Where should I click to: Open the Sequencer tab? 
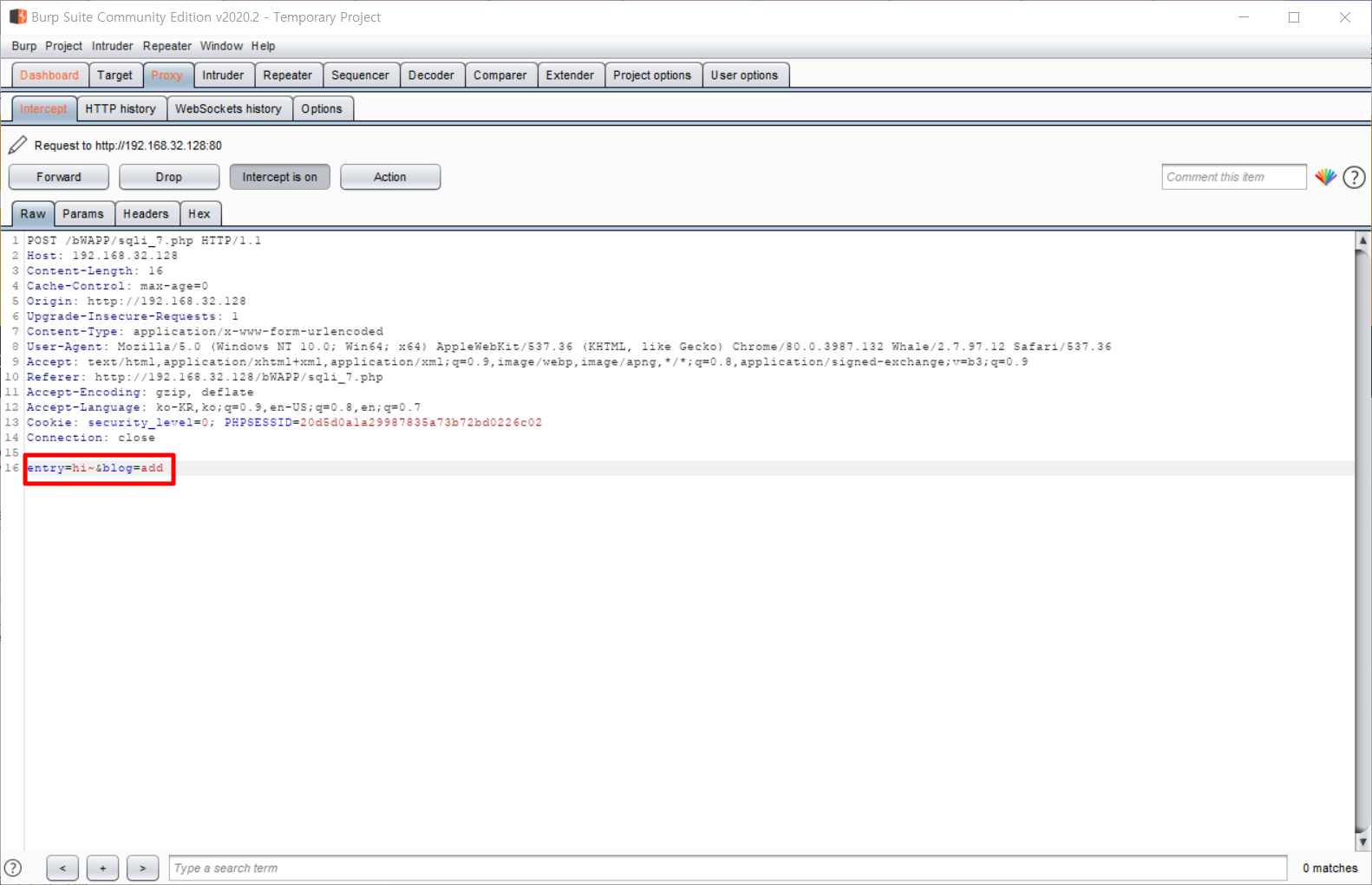[360, 75]
